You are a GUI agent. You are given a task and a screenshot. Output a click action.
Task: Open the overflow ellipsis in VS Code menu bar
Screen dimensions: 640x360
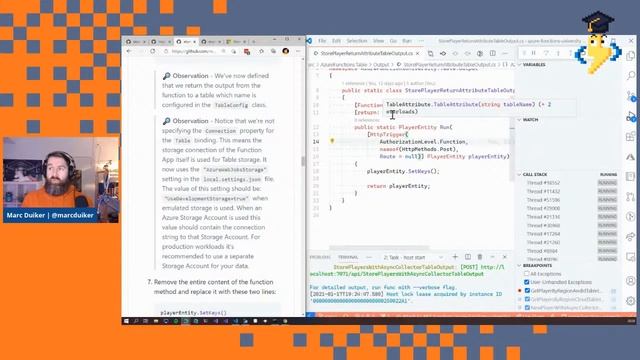coord(421,41)
